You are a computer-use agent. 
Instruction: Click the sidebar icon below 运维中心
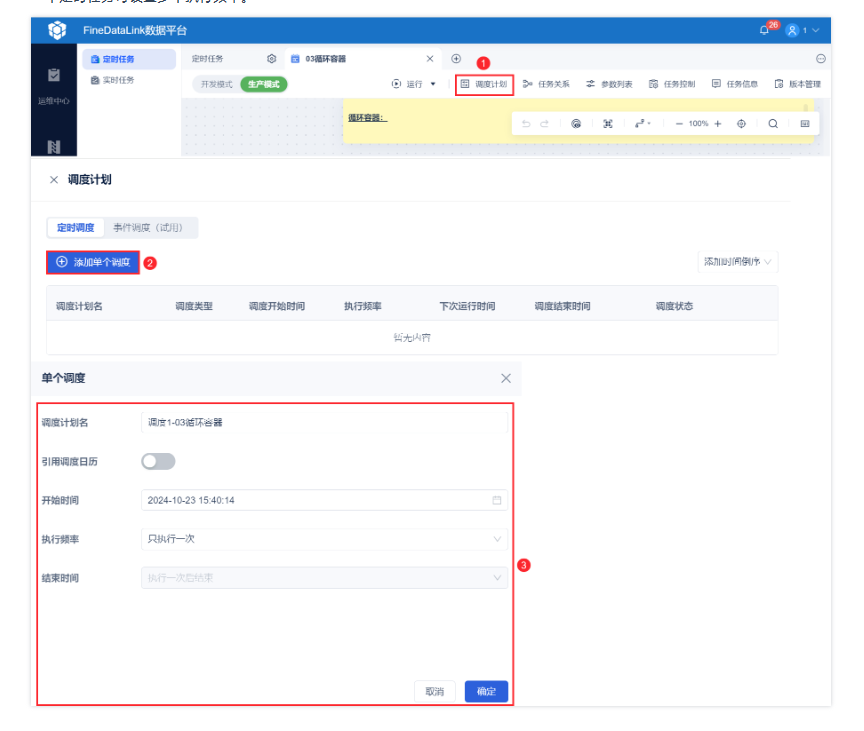53,147
